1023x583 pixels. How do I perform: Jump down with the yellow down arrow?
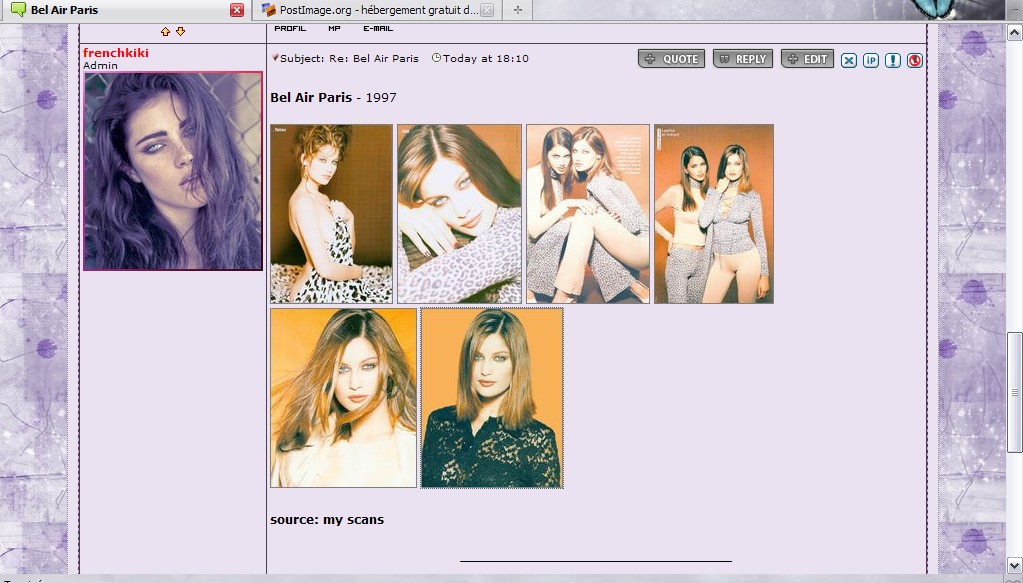coord(181,31)
